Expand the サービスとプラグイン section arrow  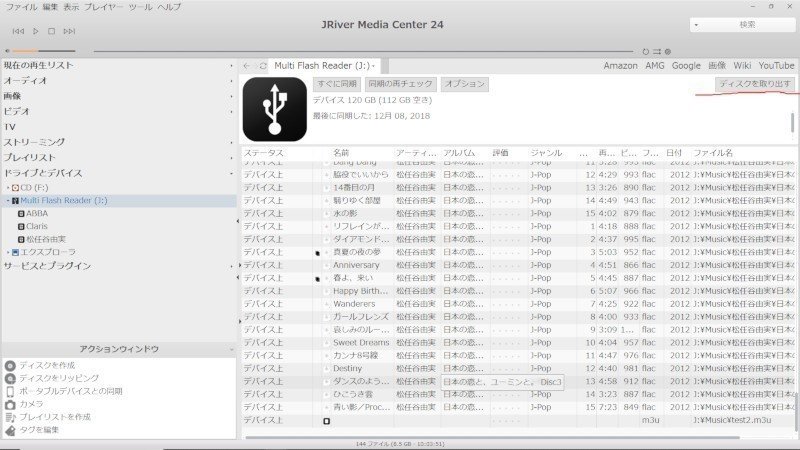pos(231,266)
